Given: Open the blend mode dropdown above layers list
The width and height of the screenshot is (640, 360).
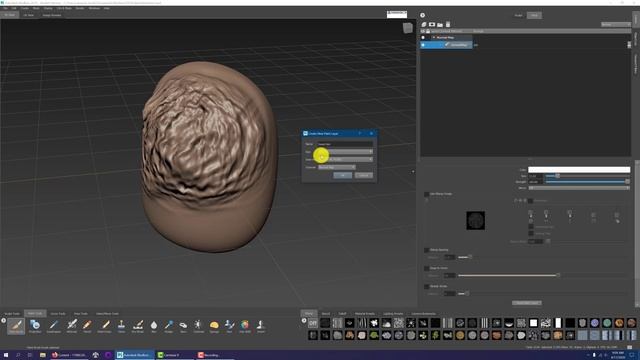Looking at the screenshot, I should (616, 24).
